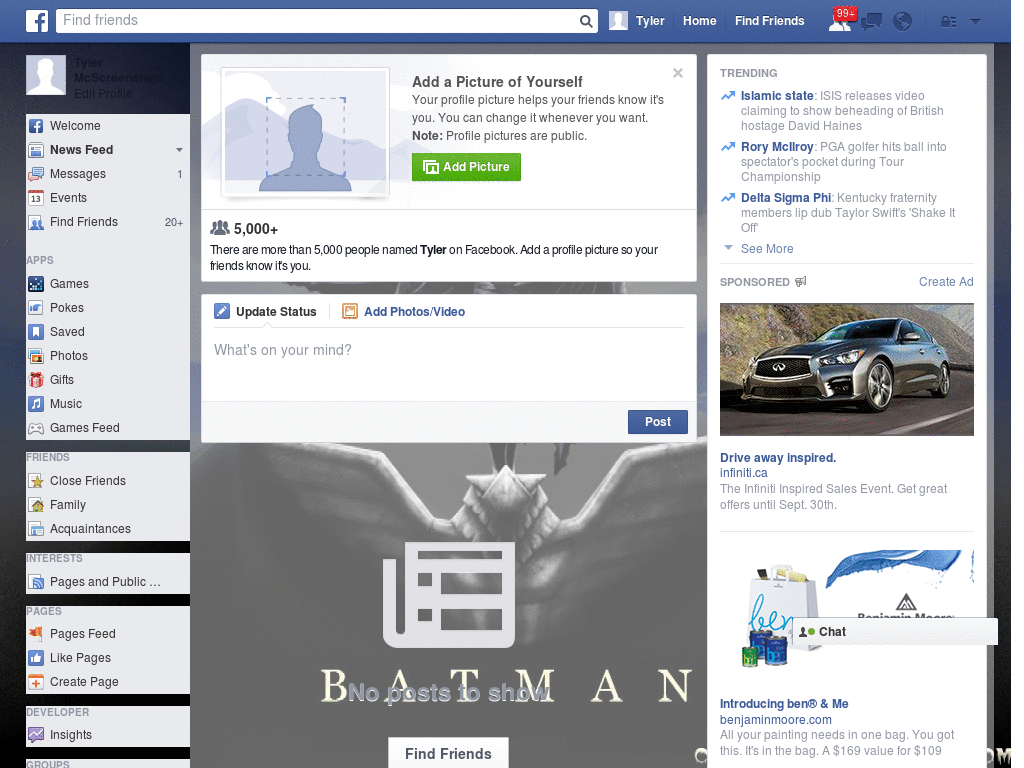Open the notifications globe icon
Screen dimensions: 1024x768
pos(903,22)
